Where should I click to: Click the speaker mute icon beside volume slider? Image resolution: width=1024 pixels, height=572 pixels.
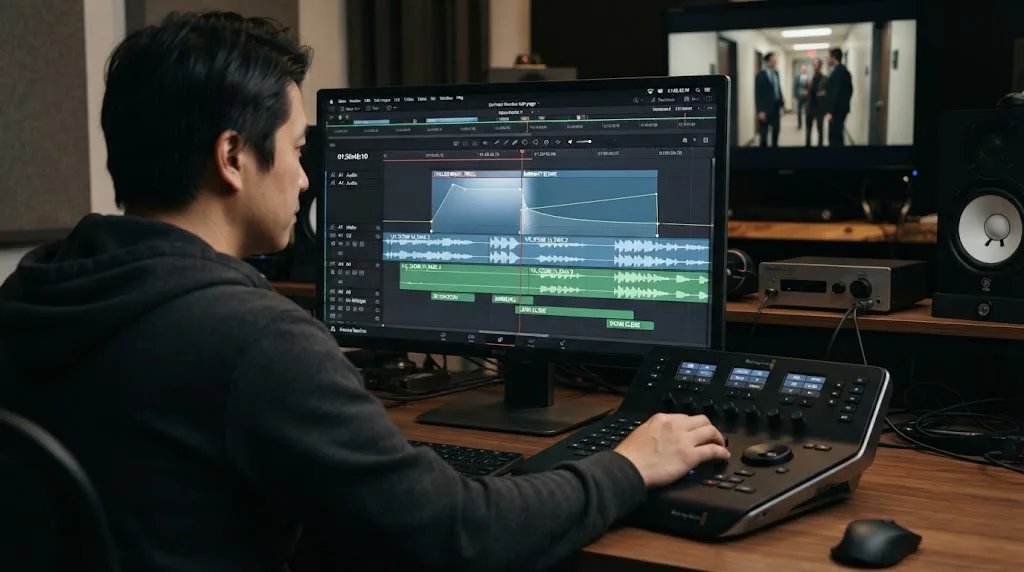click(570, 142)
